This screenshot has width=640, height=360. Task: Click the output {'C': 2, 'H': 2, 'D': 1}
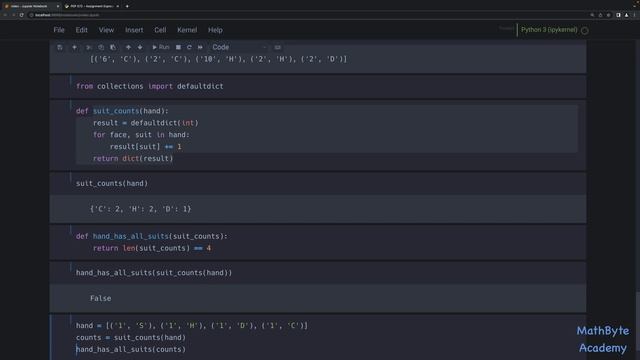coord(140,209)
